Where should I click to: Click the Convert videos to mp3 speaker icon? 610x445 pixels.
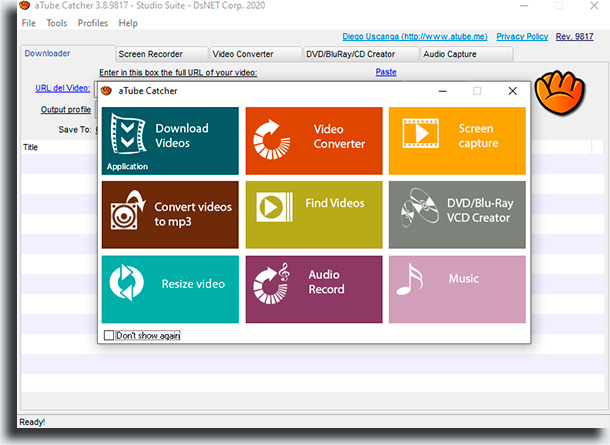pos(127,210)
